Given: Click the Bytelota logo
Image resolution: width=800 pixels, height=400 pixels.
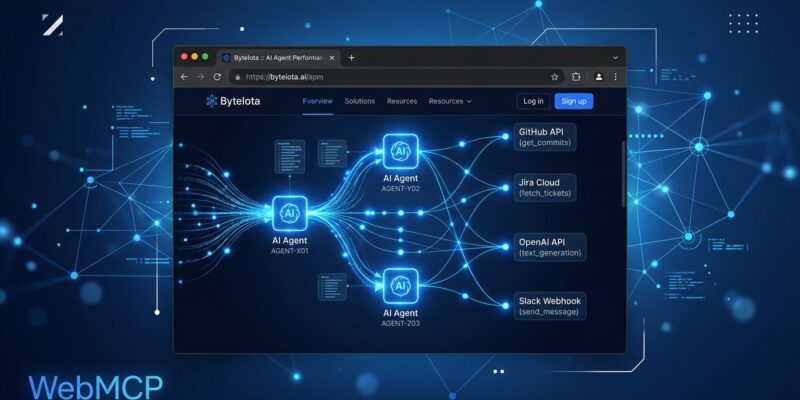Looking at the screenshot, I should (233, 101).
